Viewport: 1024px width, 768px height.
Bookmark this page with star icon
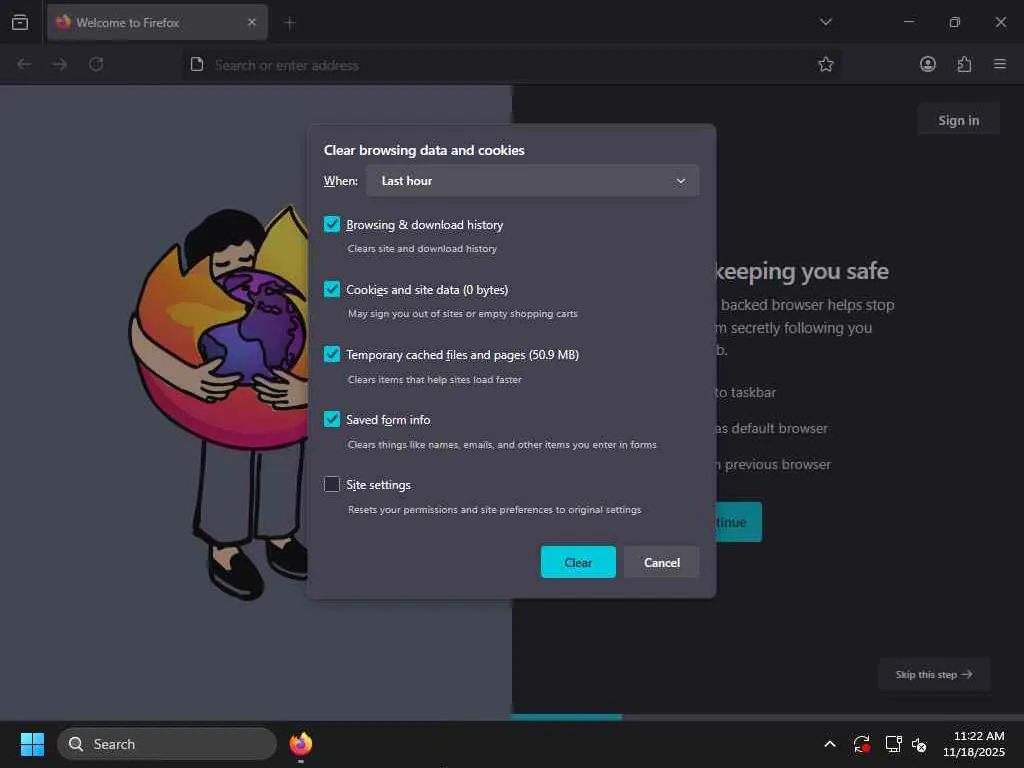coord(825,64)
